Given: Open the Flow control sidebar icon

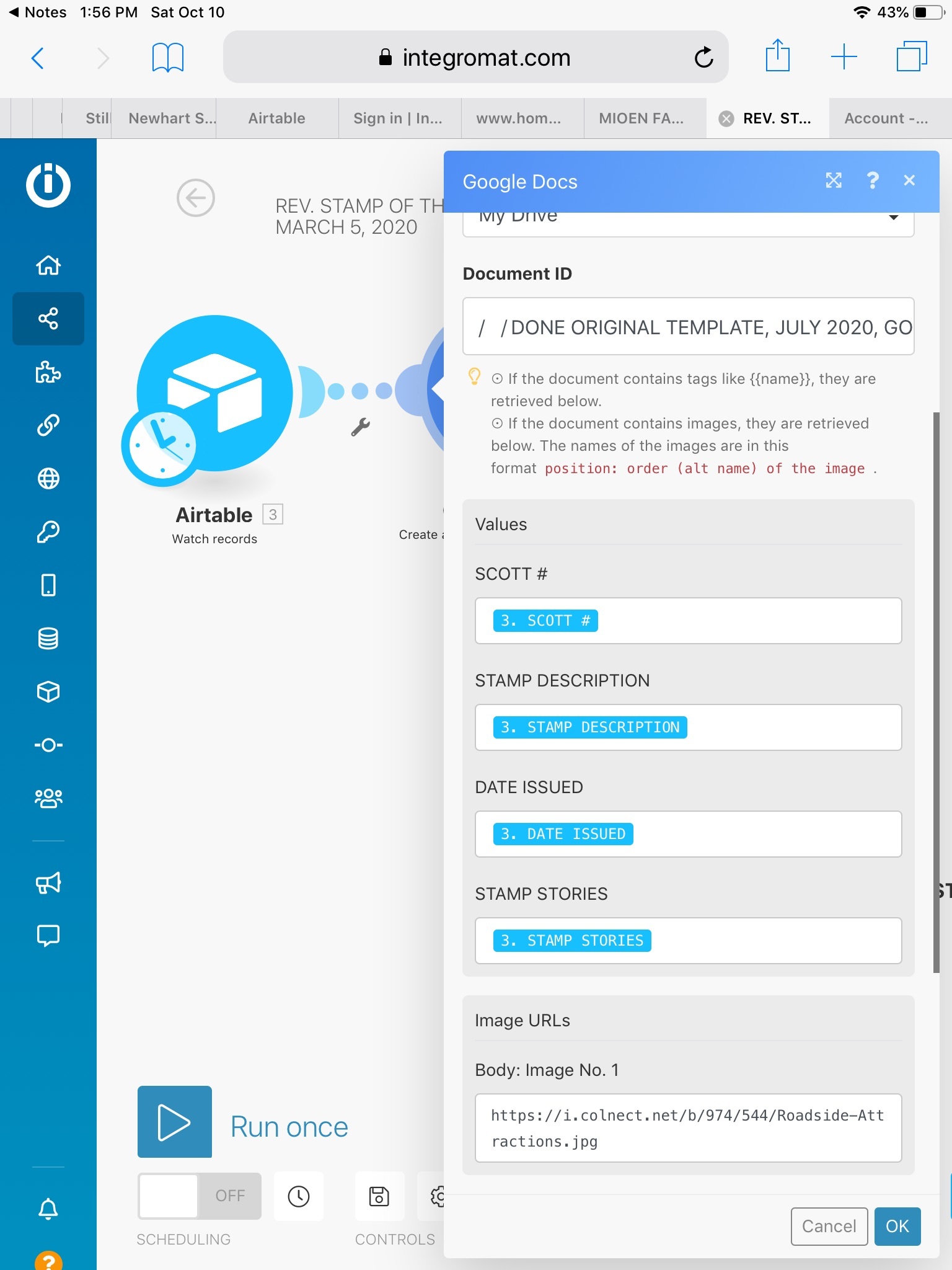Looking at the screenshot, I should point(48,745).
